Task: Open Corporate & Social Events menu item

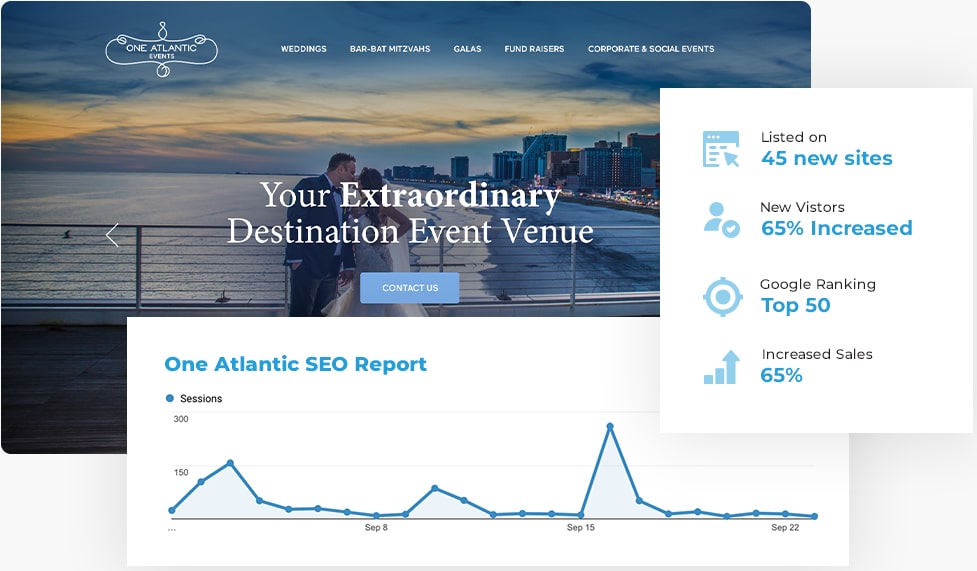Action: coord(651,49)
